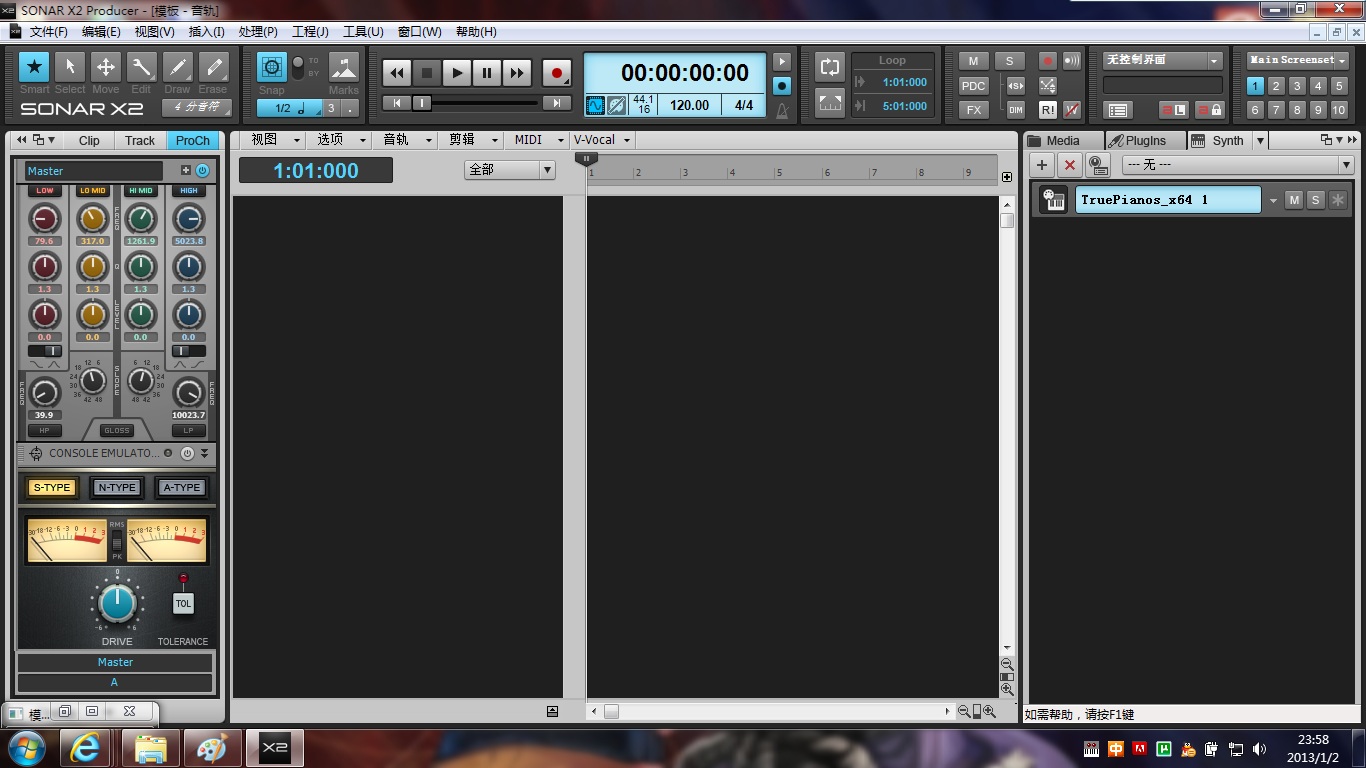Choose the Erase tool
The image size is (1366, 768).
[x=213, y=68]
